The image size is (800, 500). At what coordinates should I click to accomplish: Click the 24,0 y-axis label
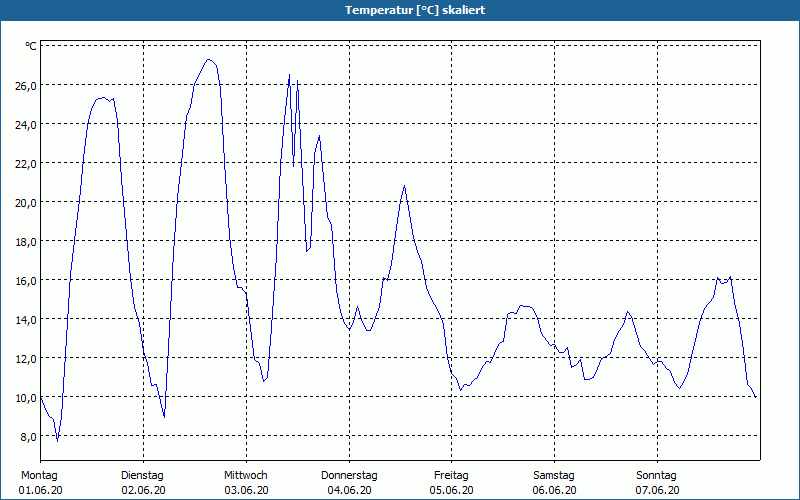coord(26,125)
